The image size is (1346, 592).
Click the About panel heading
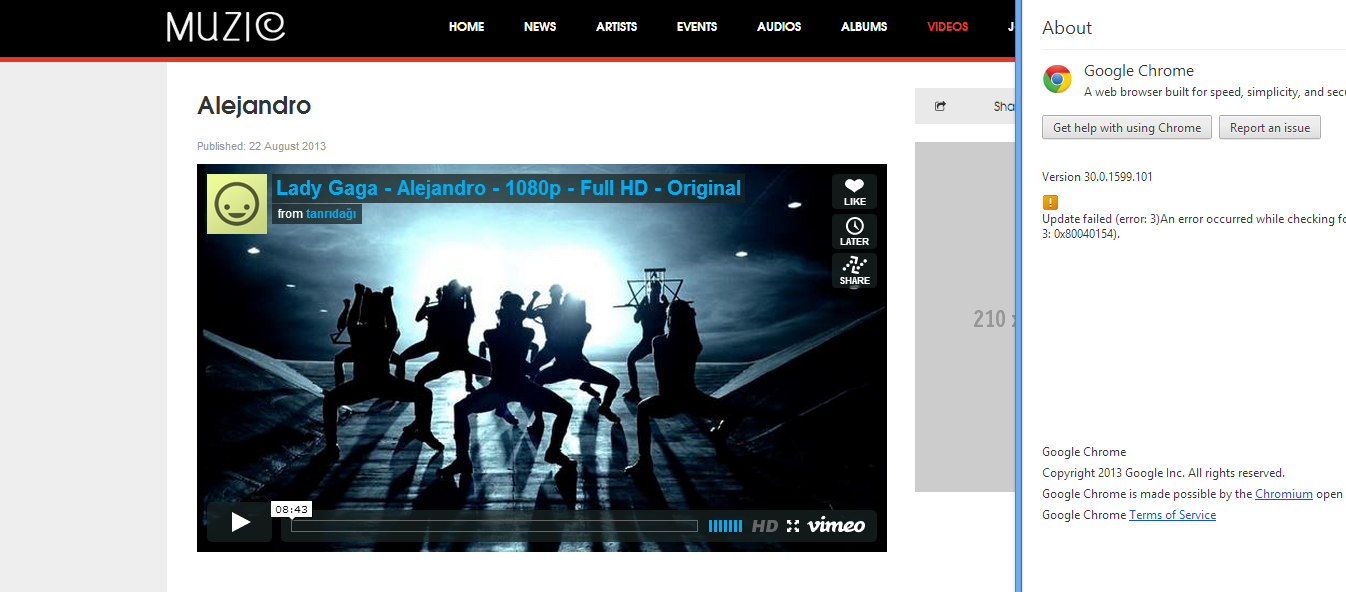[x=1067, y=28]
